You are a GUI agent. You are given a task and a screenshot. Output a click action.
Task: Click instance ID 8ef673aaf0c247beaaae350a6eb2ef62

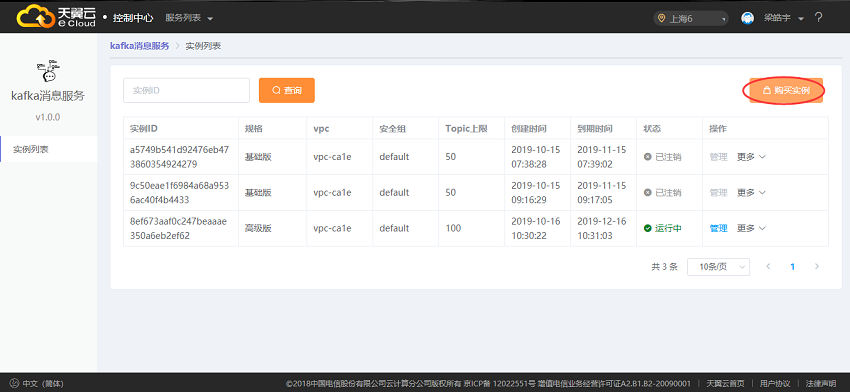point(178,228)
